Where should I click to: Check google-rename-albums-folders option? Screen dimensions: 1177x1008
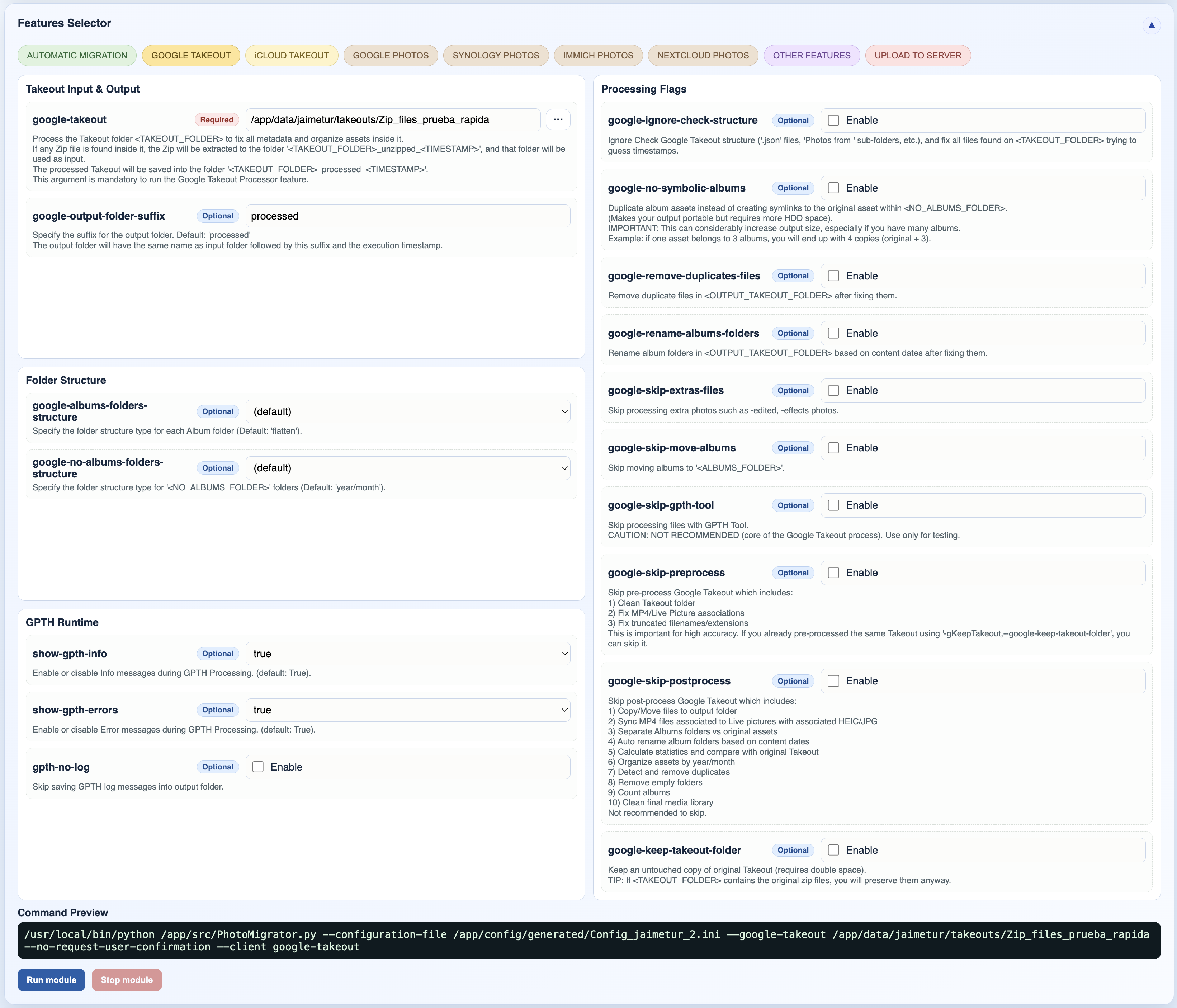[833, 333]
